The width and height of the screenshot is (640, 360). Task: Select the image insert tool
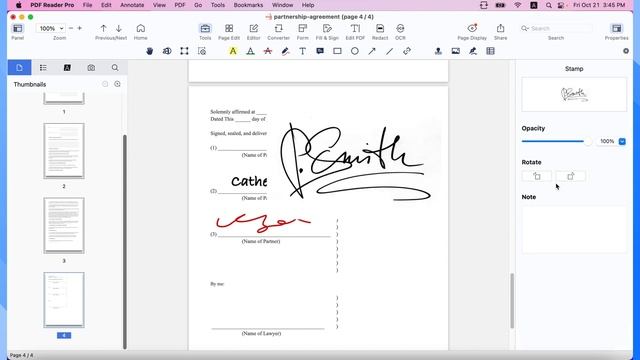point(456,51)
